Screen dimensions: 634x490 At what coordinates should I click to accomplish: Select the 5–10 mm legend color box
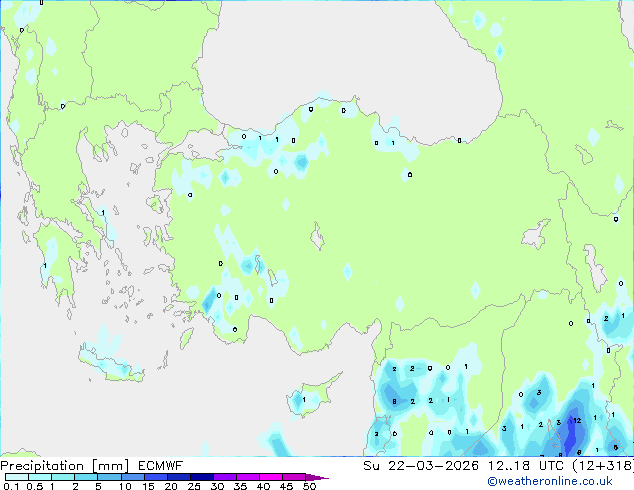[109, 477]
